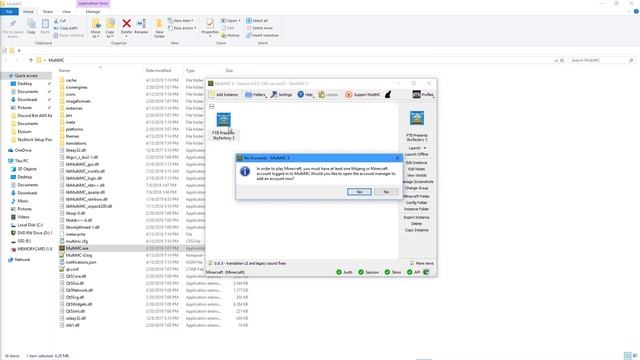This screenshot has width=640, height=360.
Task: Click No in the No Accounts dialog
Action: tap(386, 192)
